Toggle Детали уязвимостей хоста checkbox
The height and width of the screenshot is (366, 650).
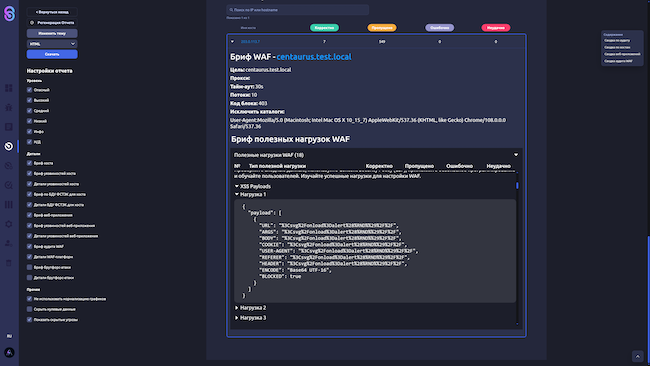(x=29, y=184)
